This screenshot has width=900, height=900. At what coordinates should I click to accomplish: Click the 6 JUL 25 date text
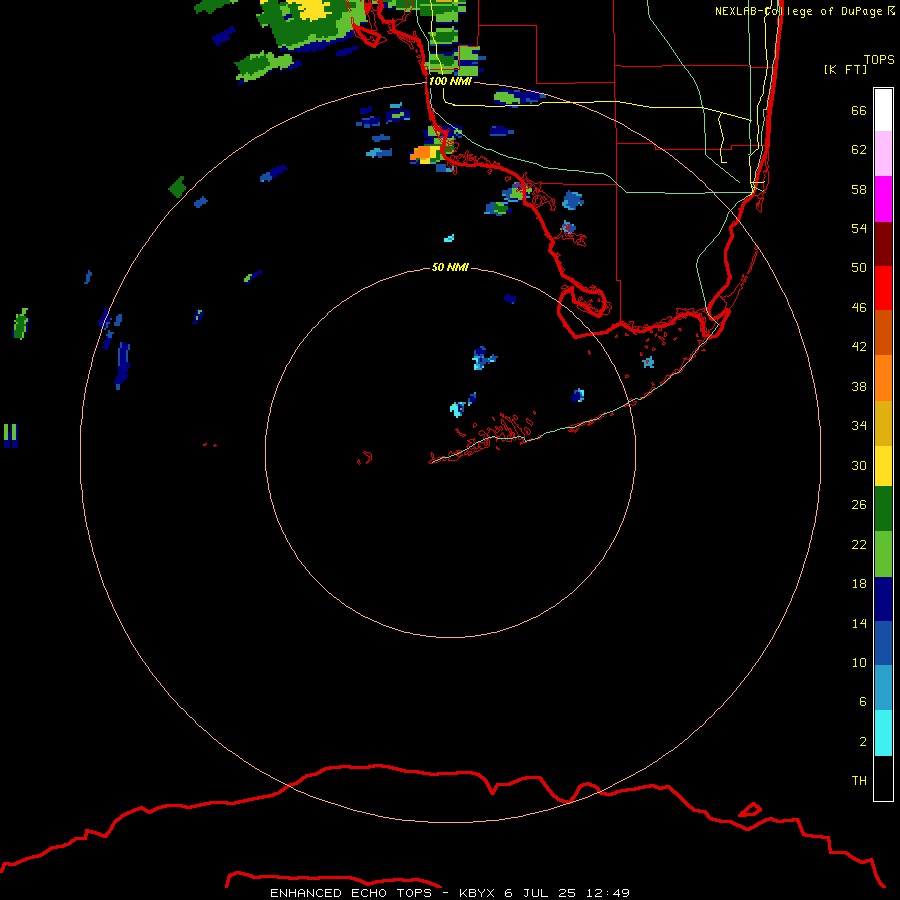tap(540, 893)
